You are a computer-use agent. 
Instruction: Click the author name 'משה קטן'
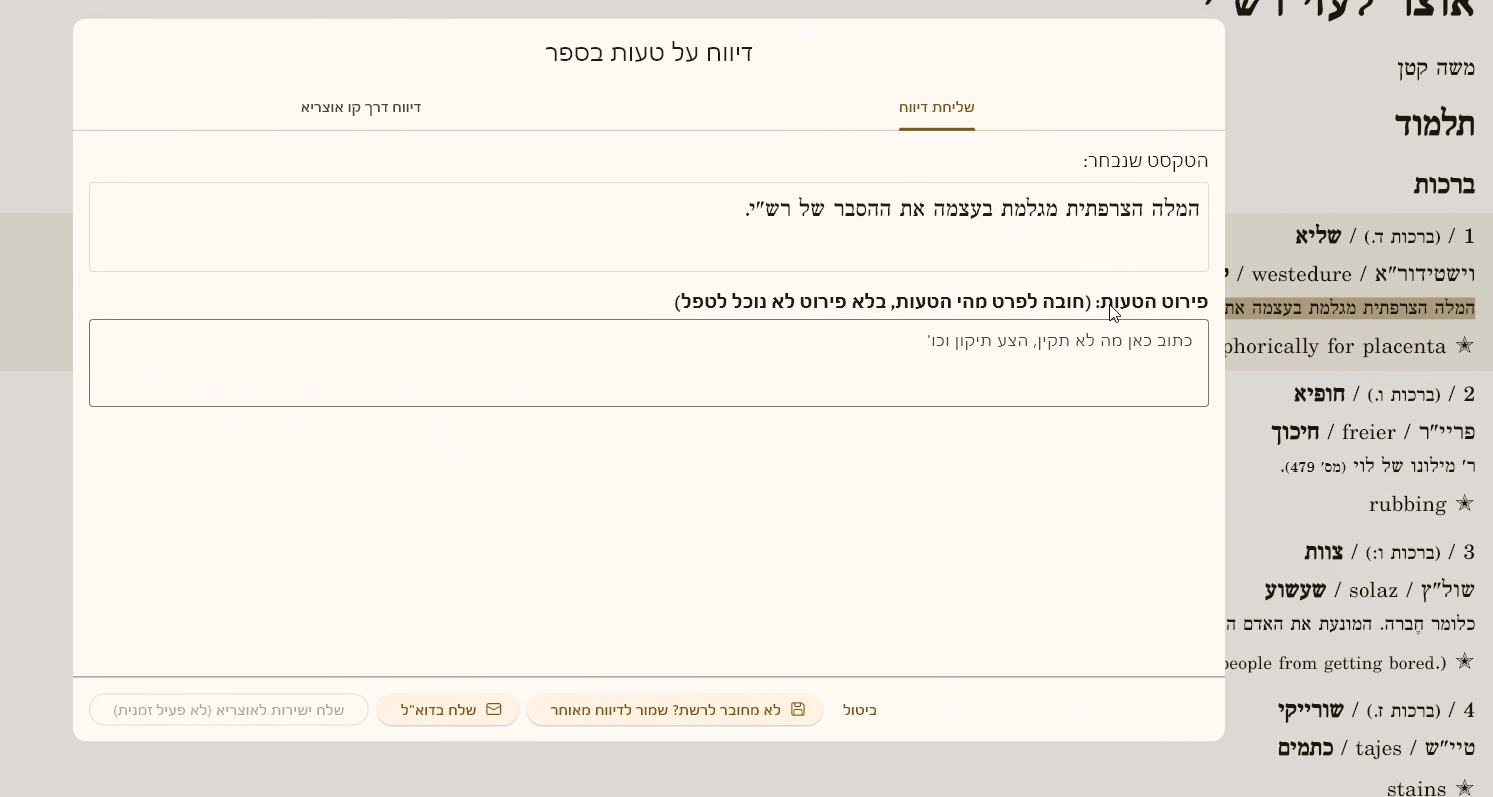[x=1435, y=69]
